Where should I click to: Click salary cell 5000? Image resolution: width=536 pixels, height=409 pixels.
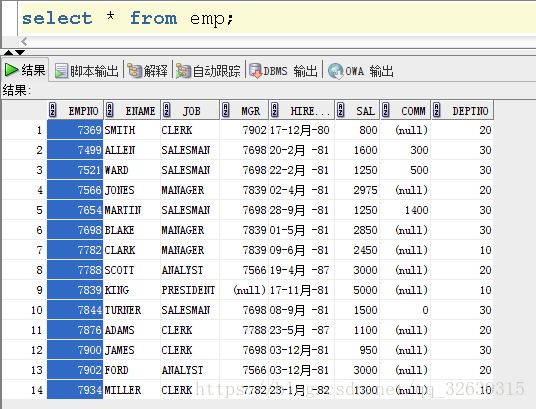(357, 290)
